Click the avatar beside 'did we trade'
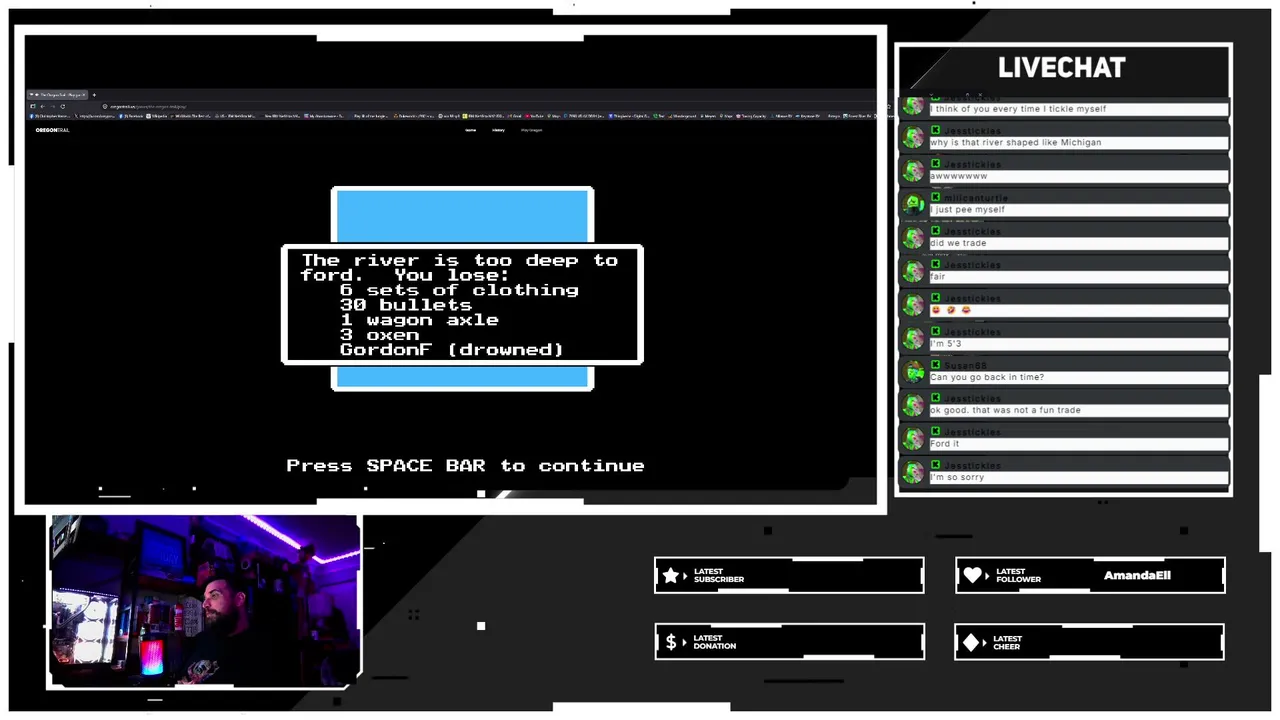The height and width of the screenshot is (720, 1280). (x=913, y=238)
